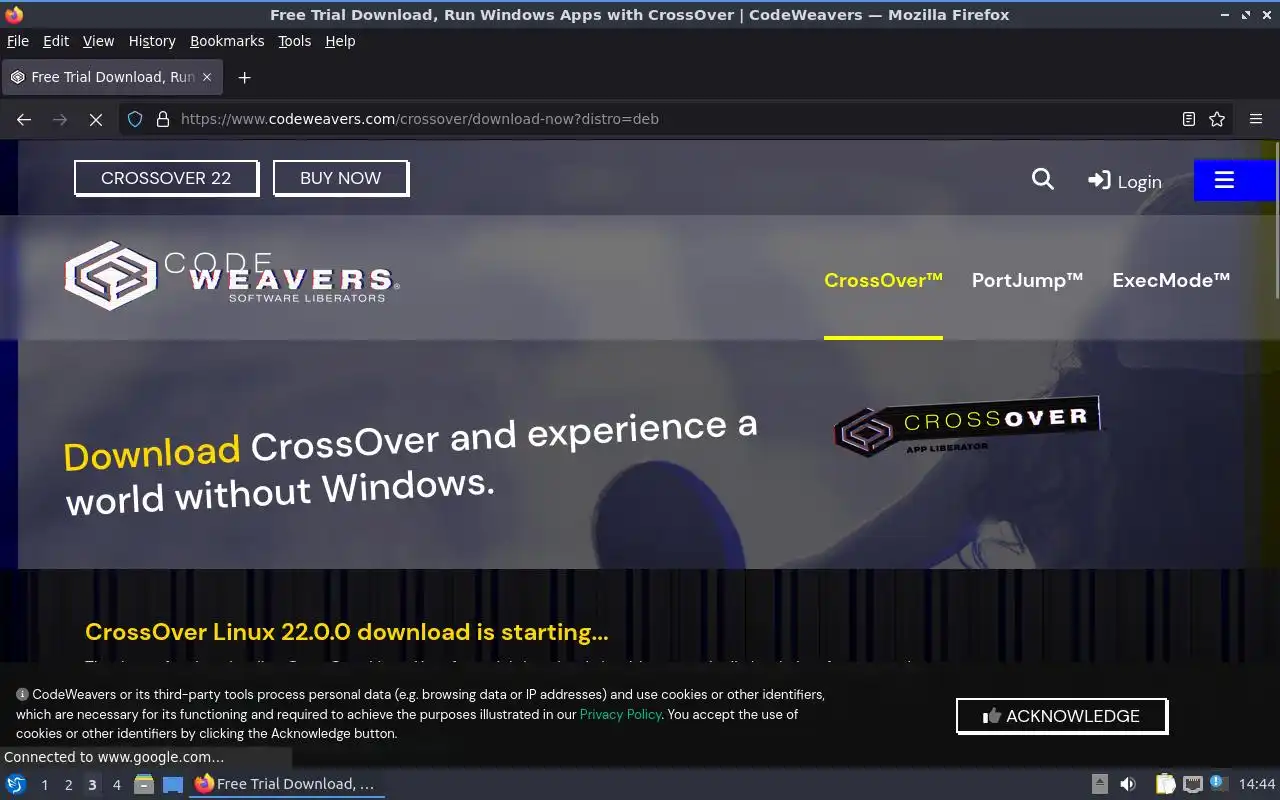1280x800 pixels.
Task: Click the CrossOver App Liberator logo
Action: click(x=967, y=426)
